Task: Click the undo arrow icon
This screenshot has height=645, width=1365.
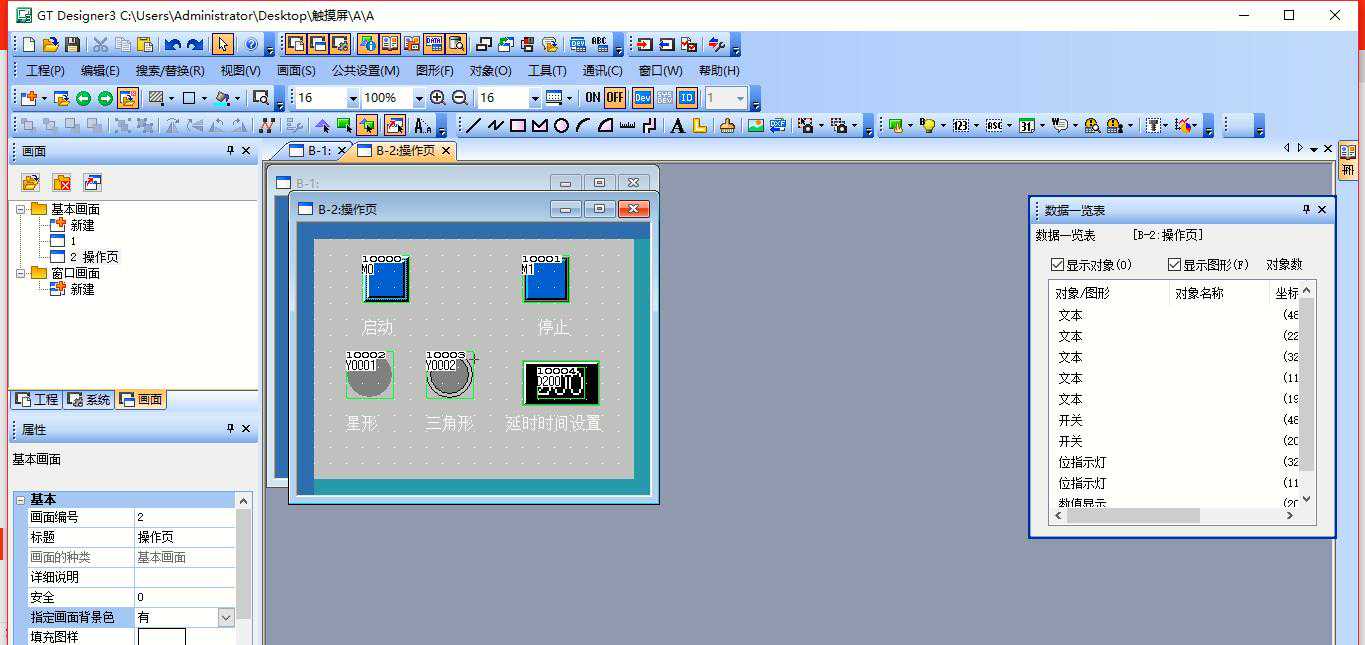Action: pyautogui.click(x=172, y=45)
